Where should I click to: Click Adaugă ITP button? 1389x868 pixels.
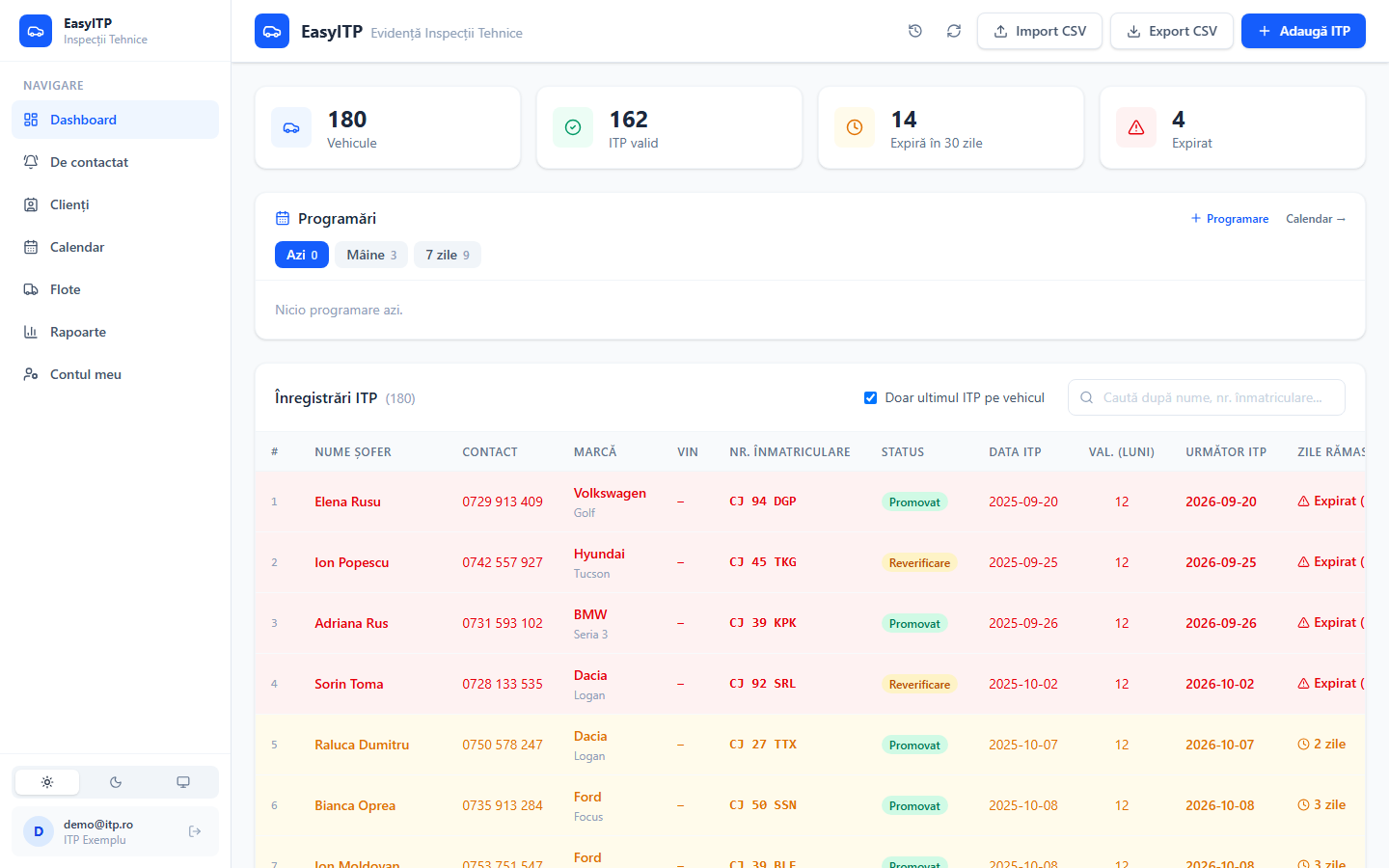[x=1303, y=31]
